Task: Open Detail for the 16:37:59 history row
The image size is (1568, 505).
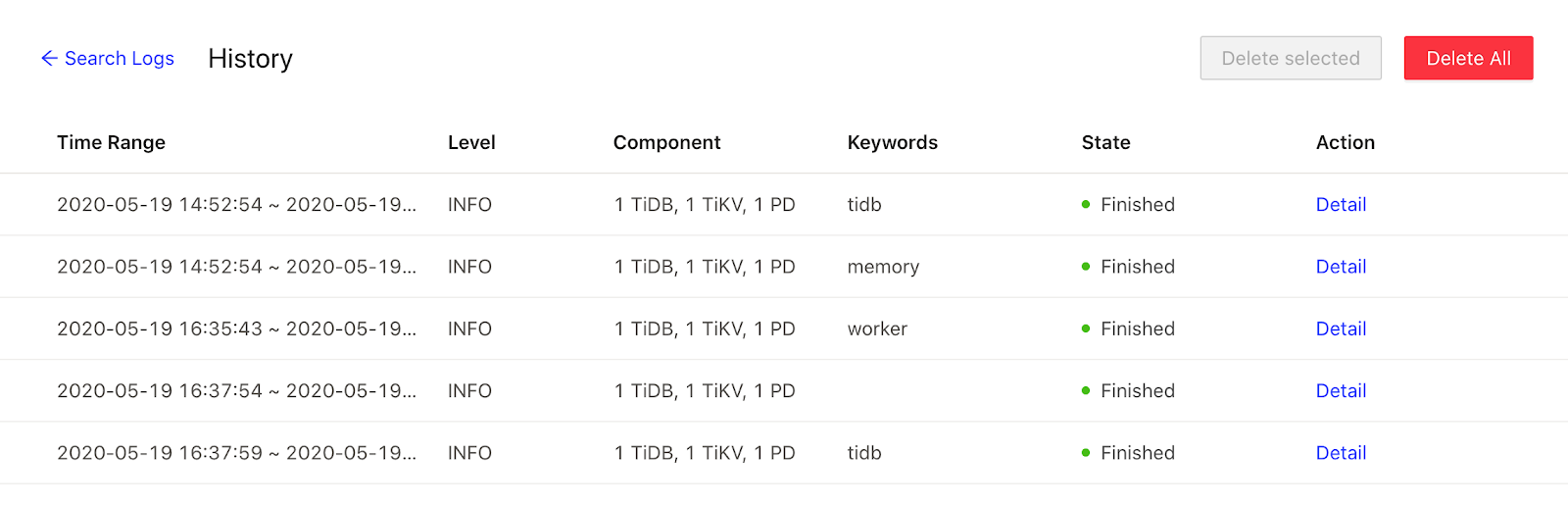Action: click(x=1340, y=453)
